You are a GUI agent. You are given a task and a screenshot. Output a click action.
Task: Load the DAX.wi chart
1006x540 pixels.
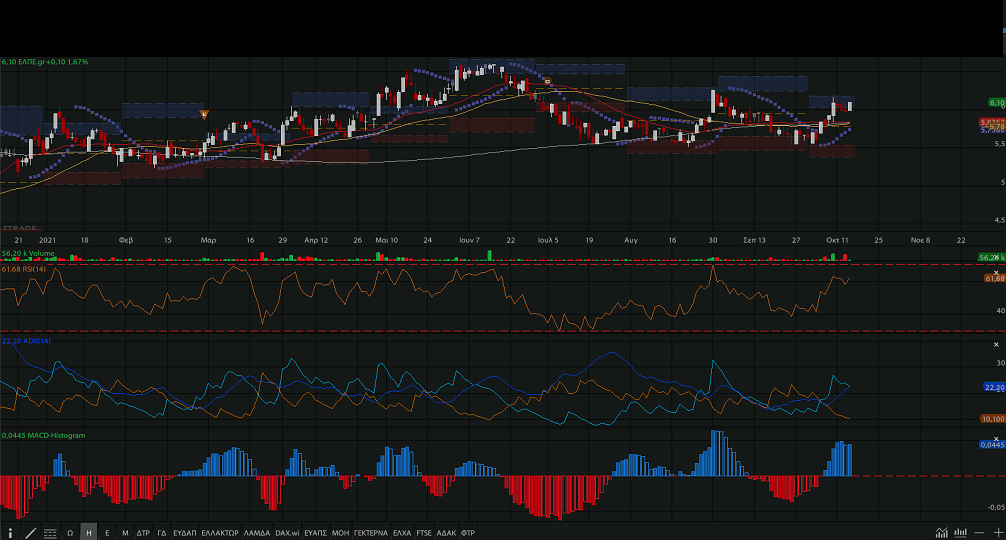point(287,533)
